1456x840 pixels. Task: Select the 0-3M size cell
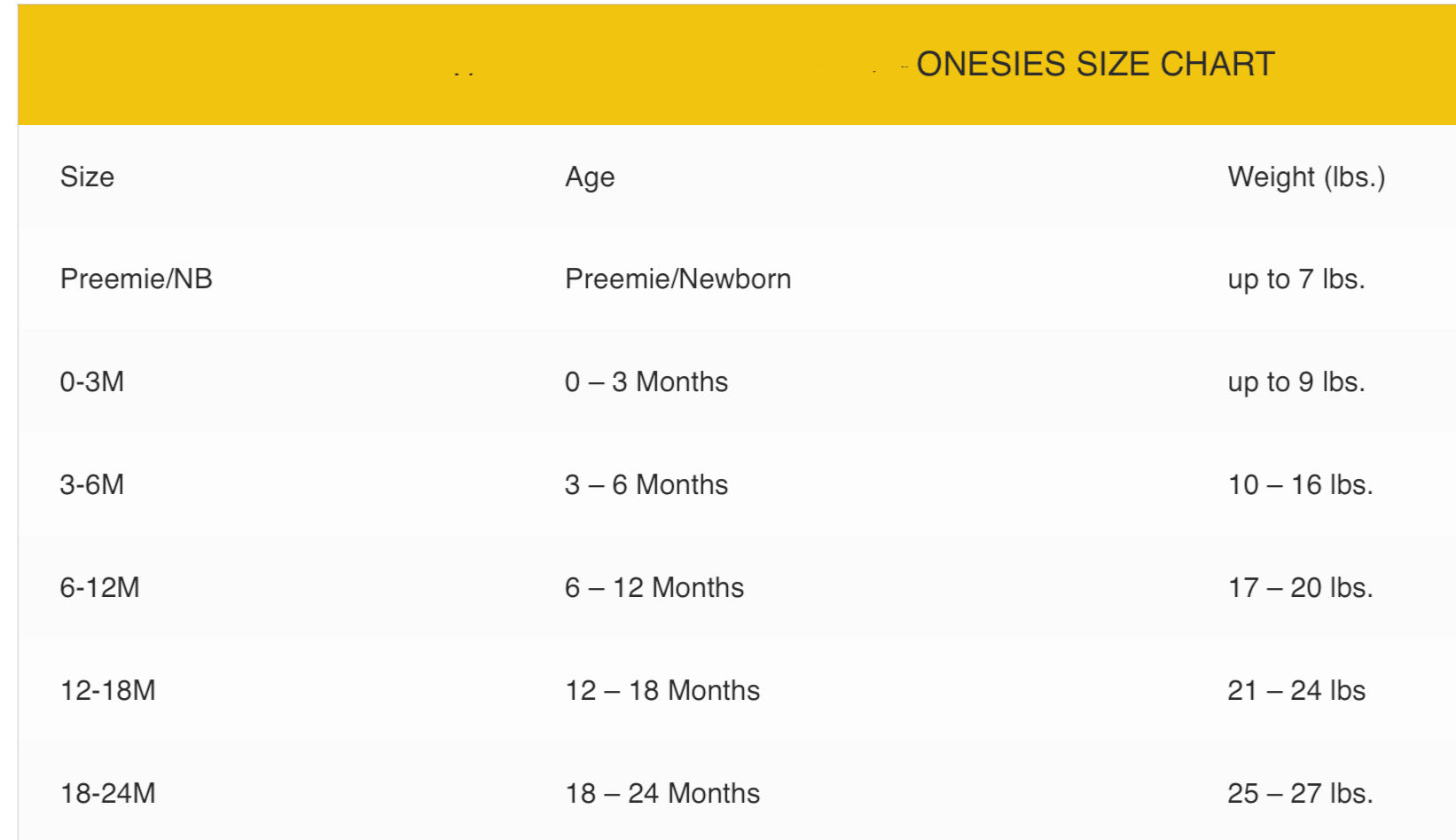92,381
